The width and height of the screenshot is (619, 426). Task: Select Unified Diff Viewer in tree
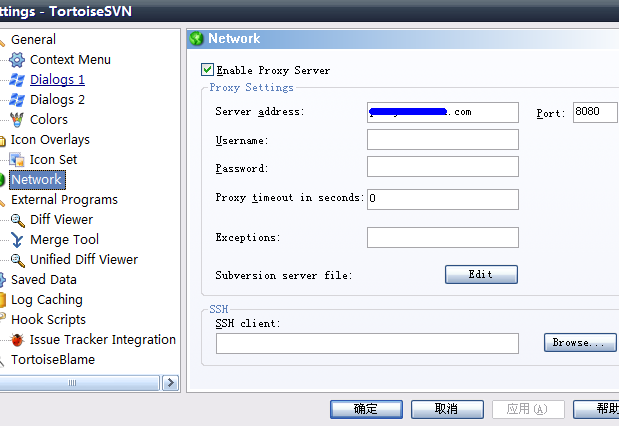(x=83, y=260)
